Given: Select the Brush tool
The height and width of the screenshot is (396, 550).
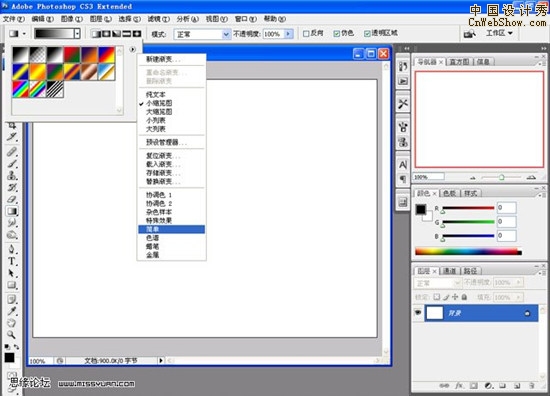Looking at the screenshot, I should 12,163.
